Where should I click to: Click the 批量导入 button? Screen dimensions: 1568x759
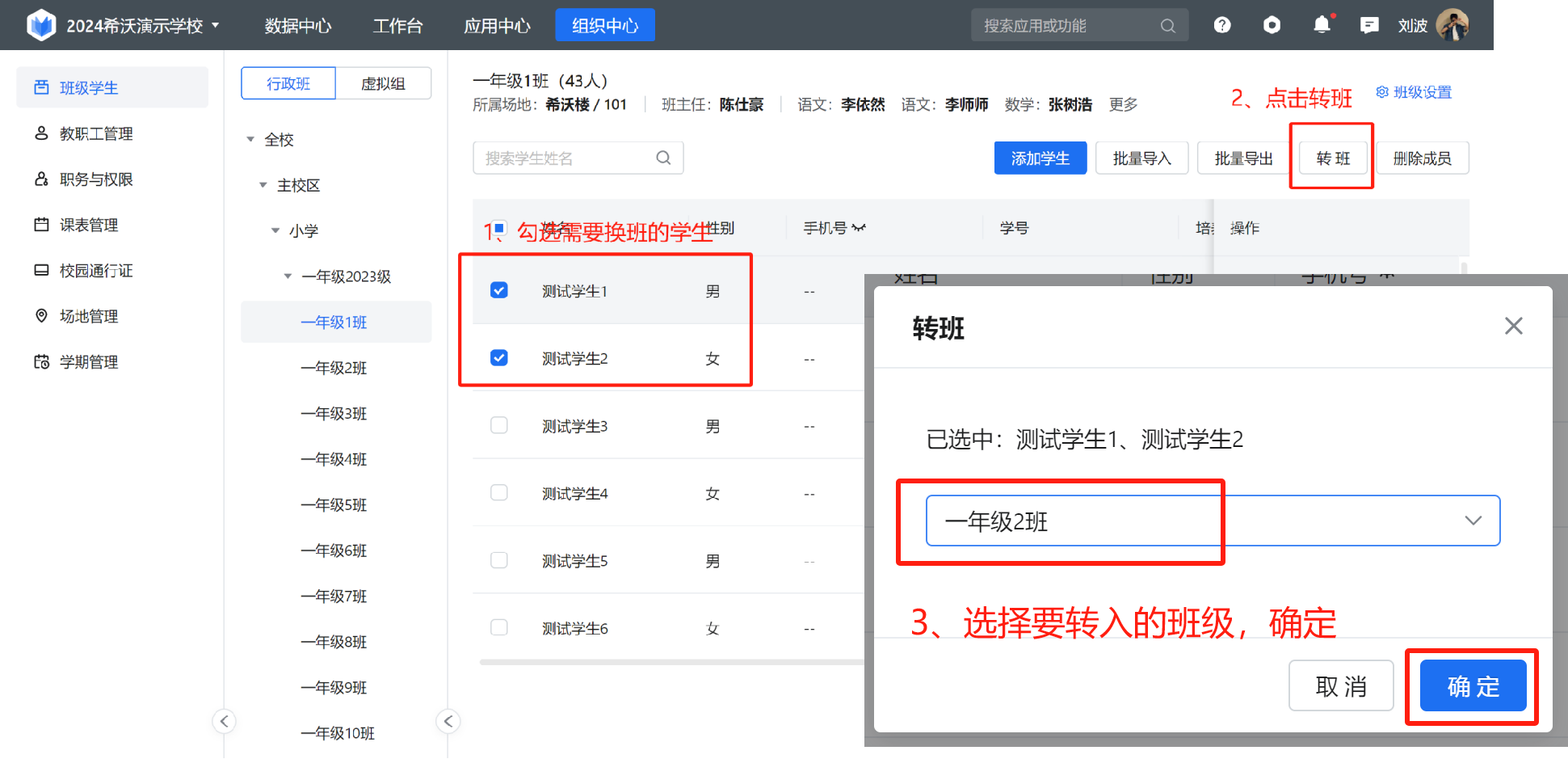[1142, 158]
